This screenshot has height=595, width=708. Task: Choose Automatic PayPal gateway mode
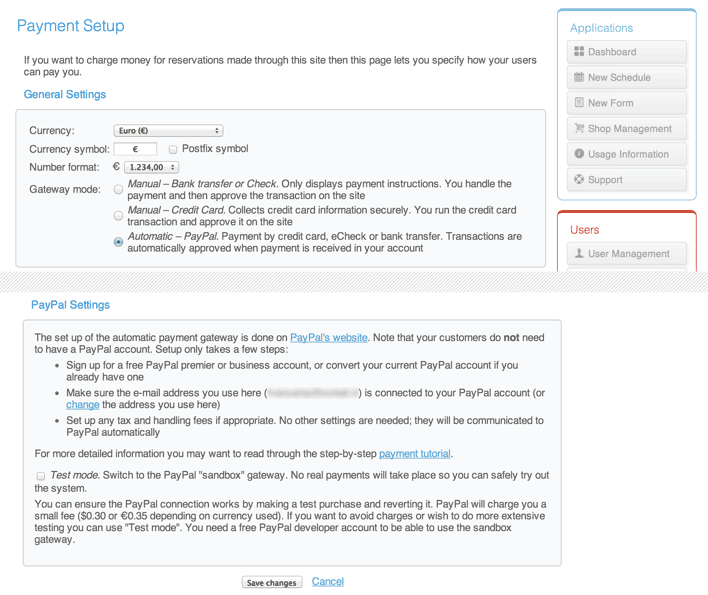(119, 242)
